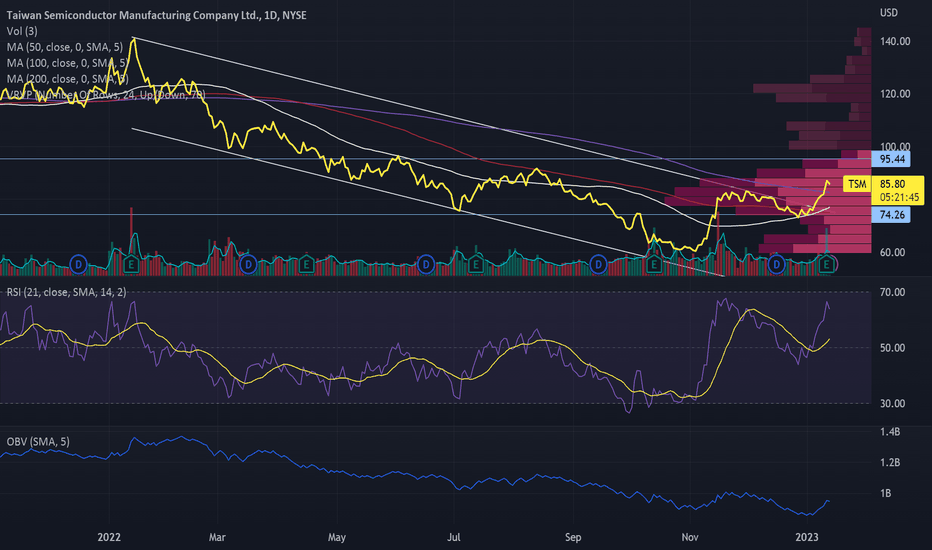
Task: Click the Mar time axis label
Action: click(217, 538)
